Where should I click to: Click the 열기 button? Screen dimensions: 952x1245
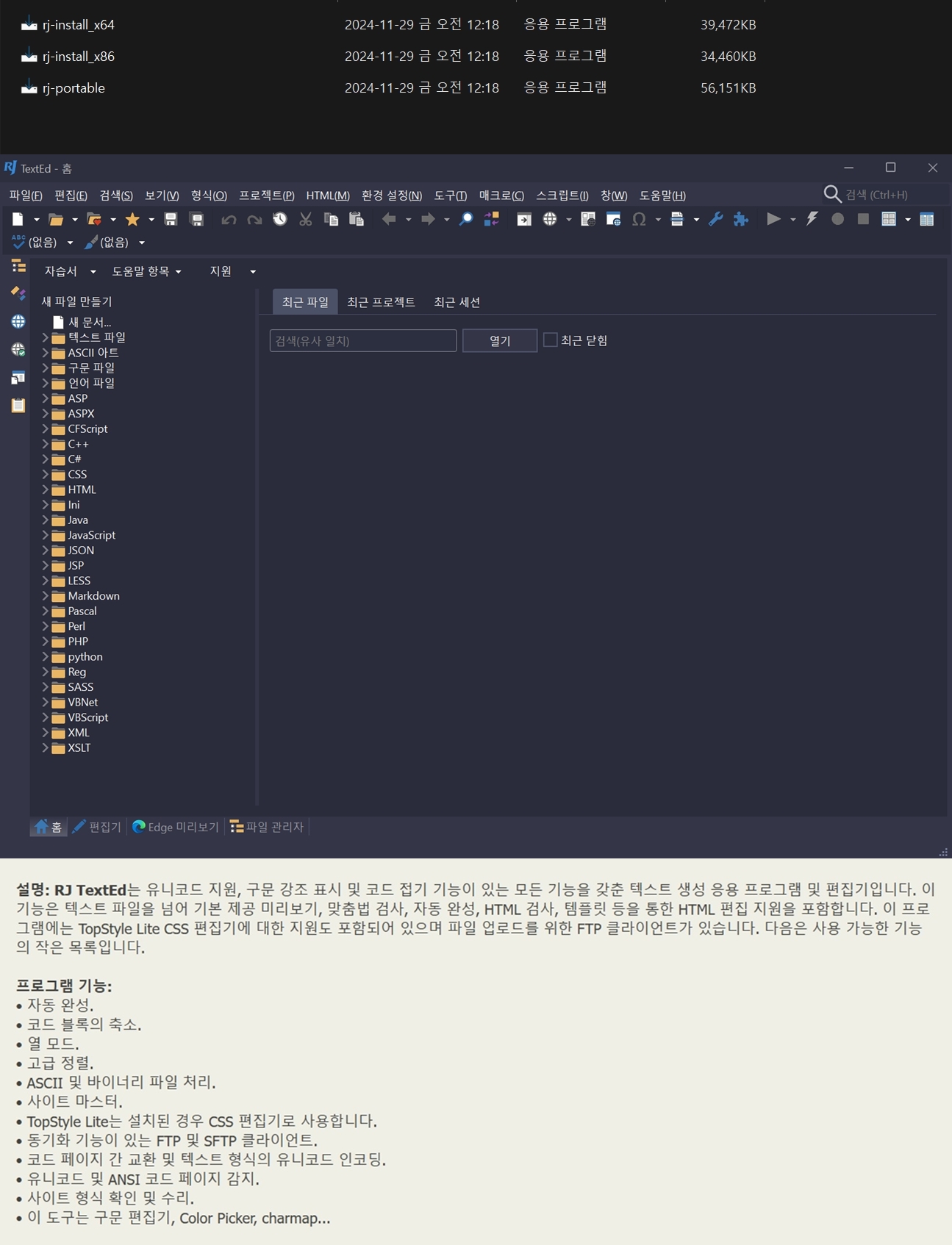(x=500, y=340)
